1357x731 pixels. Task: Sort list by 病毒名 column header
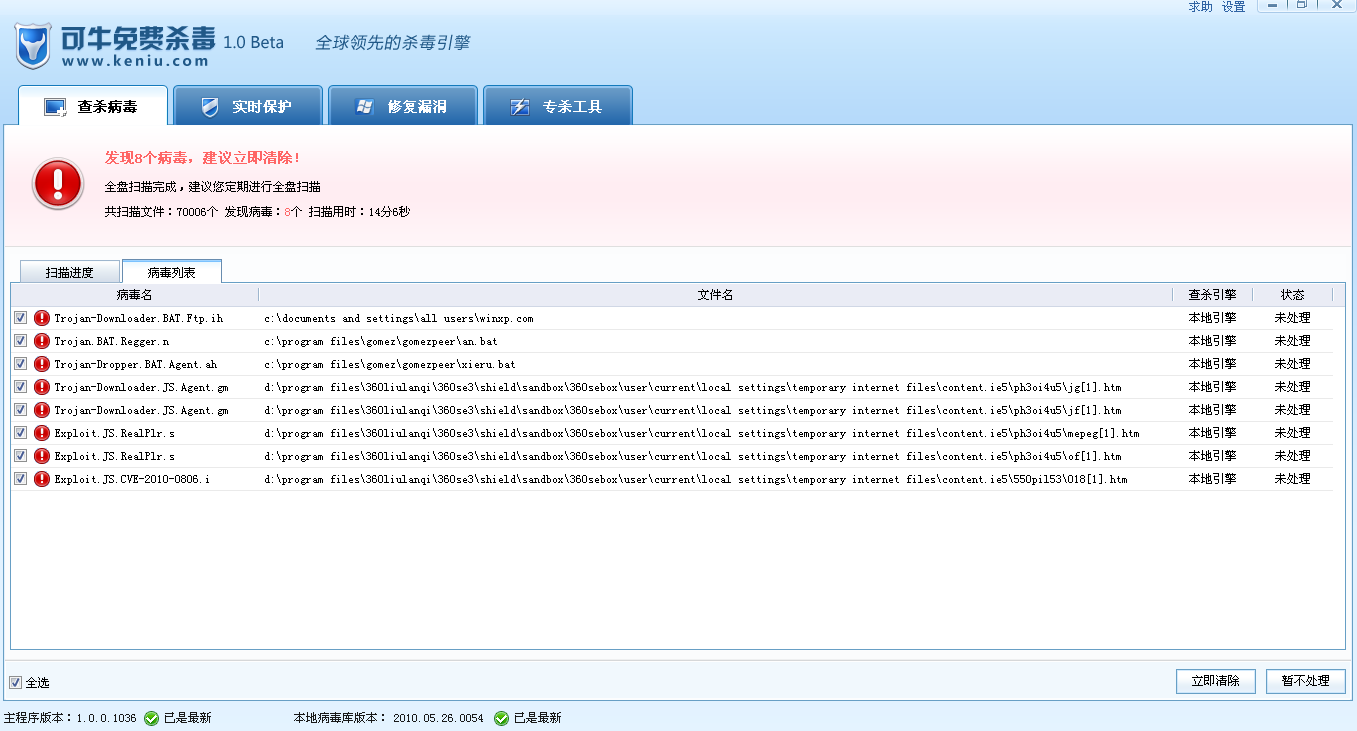click(135, 295)
